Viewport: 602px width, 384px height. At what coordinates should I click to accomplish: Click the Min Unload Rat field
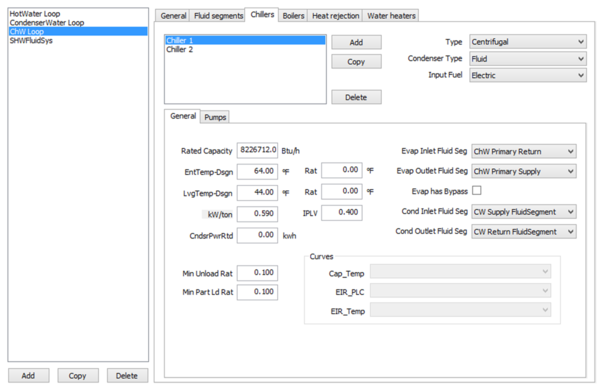pos(257,273)
